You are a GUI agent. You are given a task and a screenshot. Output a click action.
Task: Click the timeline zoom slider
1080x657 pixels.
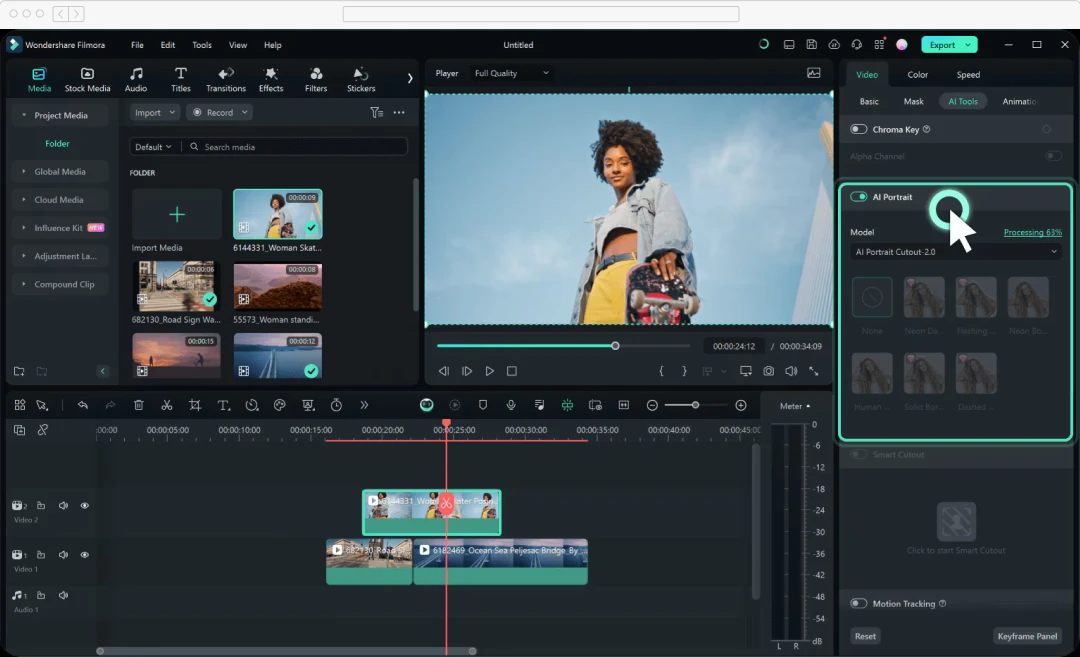tap(696, 405)
